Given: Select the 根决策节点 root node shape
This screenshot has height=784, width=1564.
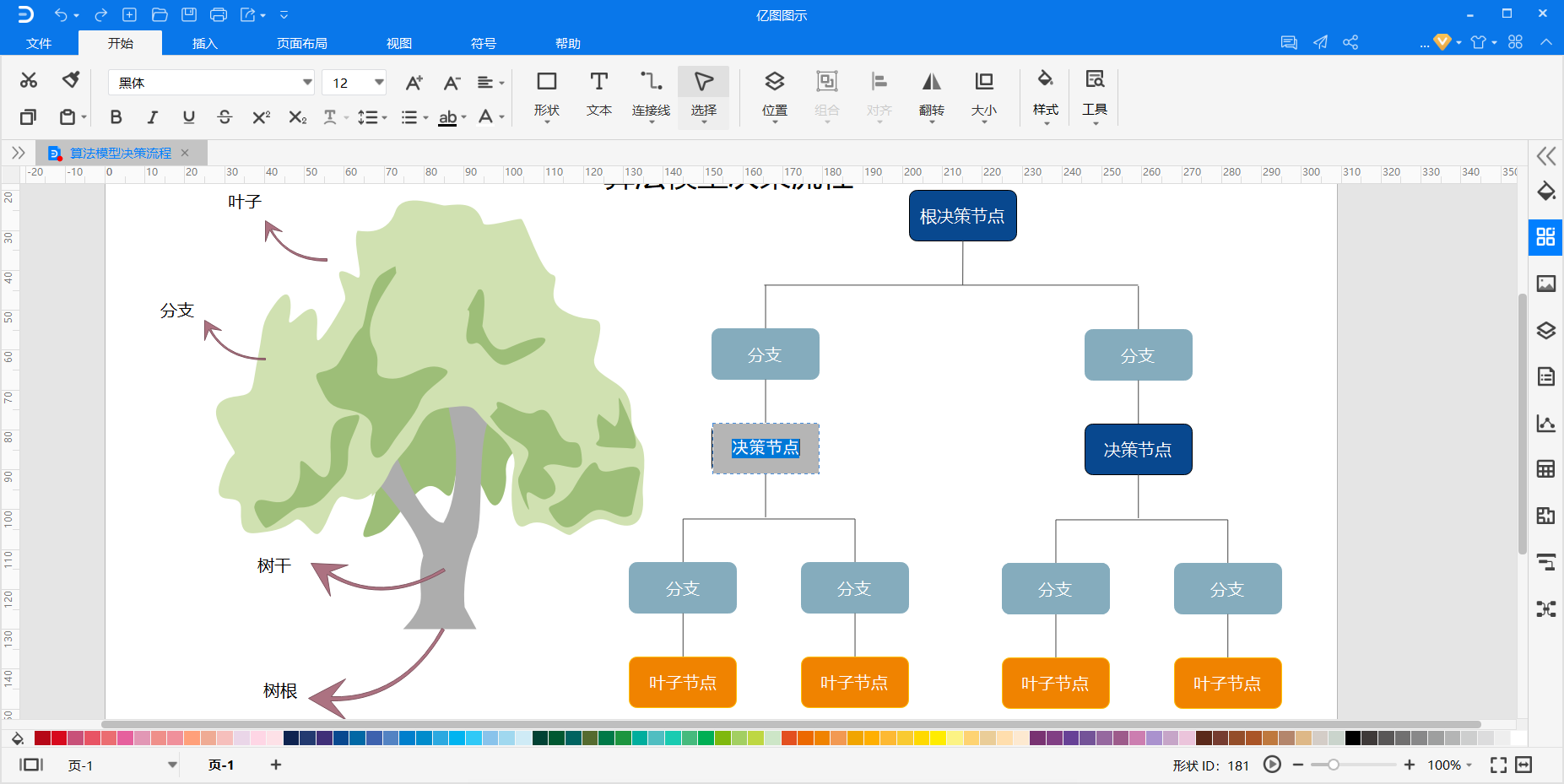Looking at the screenshot, I should pyautogui.click(x=962, y=216).
